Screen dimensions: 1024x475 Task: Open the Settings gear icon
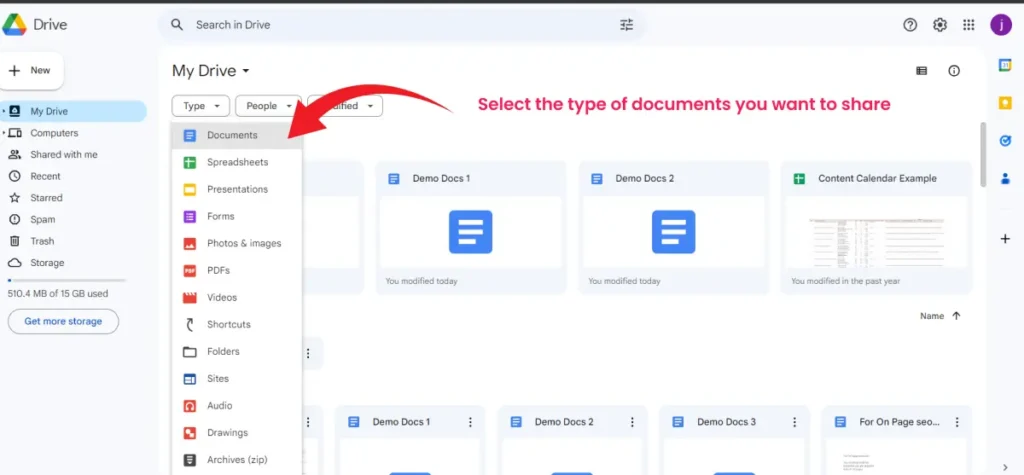pyautogui.click(x=940, y=25)
